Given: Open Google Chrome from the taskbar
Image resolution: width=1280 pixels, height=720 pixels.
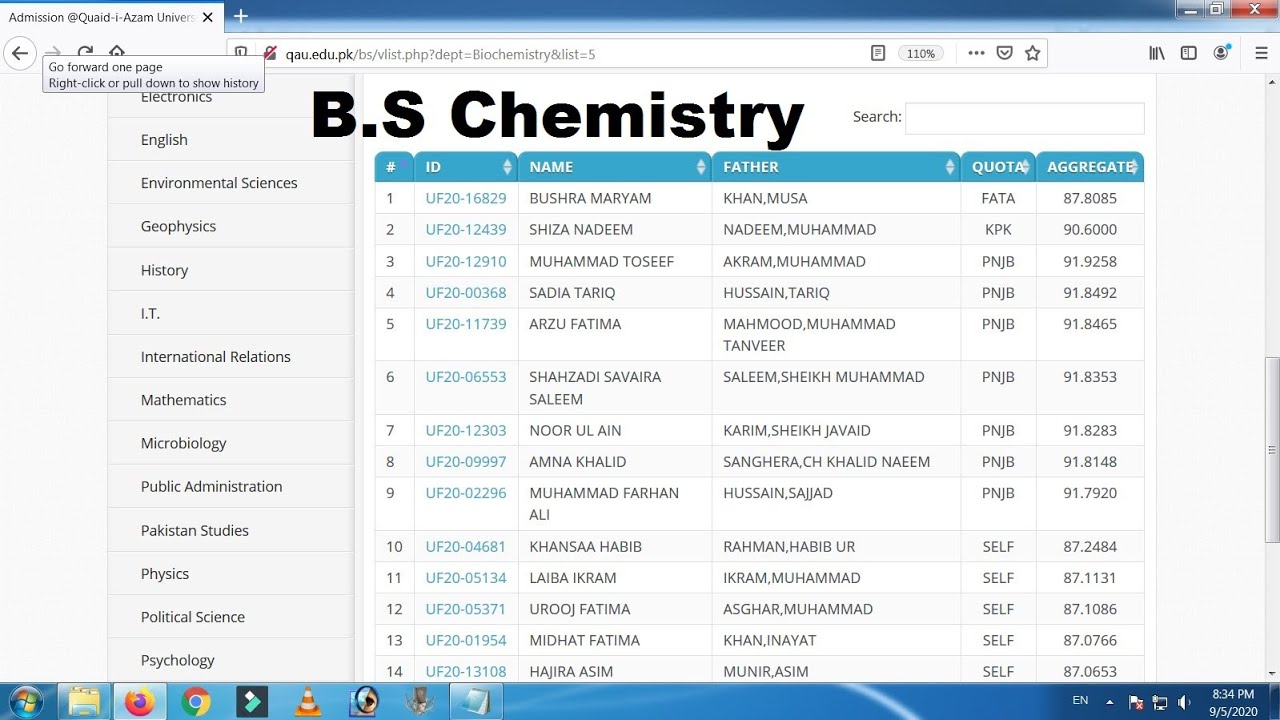Looking at the screenshot, I should tap(196, 702).
